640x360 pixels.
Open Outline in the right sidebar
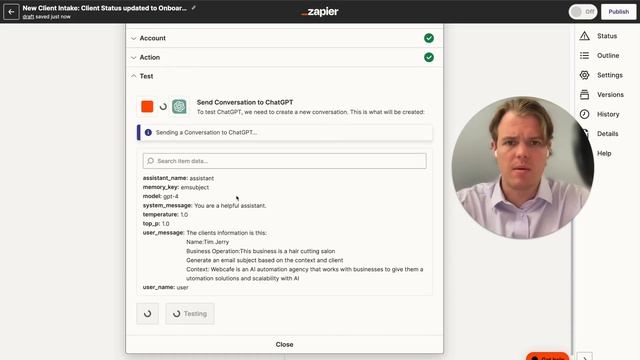click(608, 56)
